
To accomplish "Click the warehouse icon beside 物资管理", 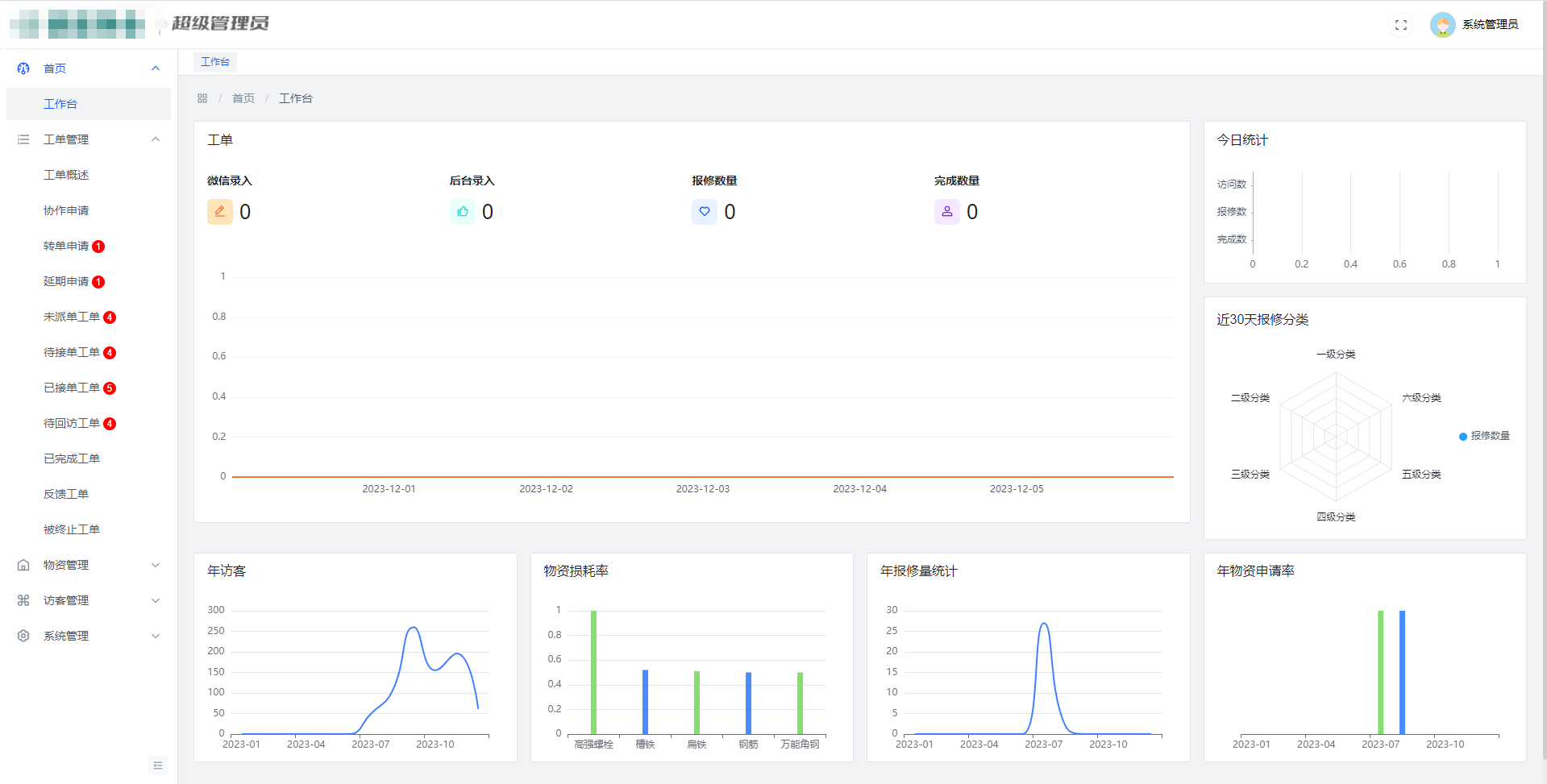I will point(23,565).
